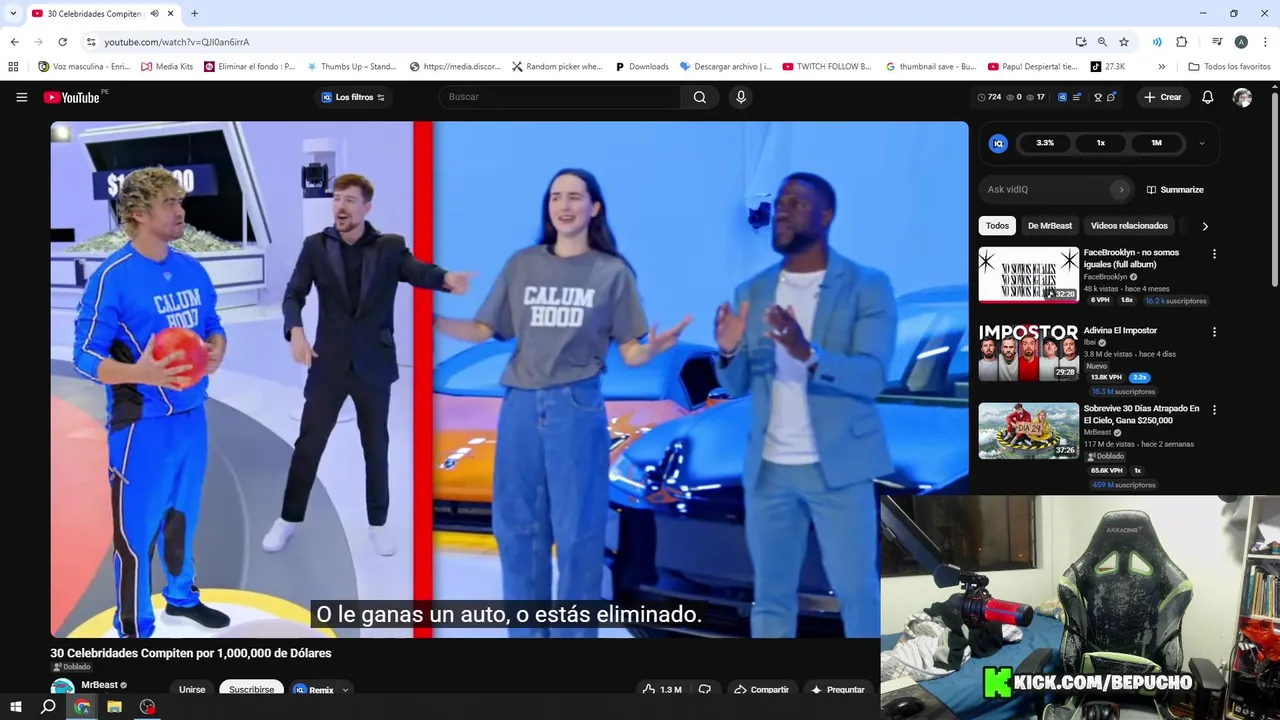Click the Suscribirse button
This screenshot has height=720, width=1280.
click(x=251, y=689)
